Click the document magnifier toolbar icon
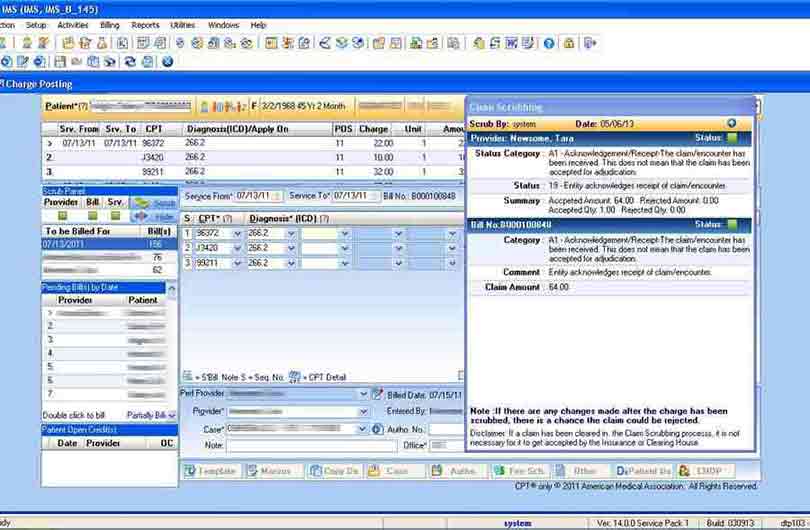Viewport: 810px width, 530px height. [453, 43]
